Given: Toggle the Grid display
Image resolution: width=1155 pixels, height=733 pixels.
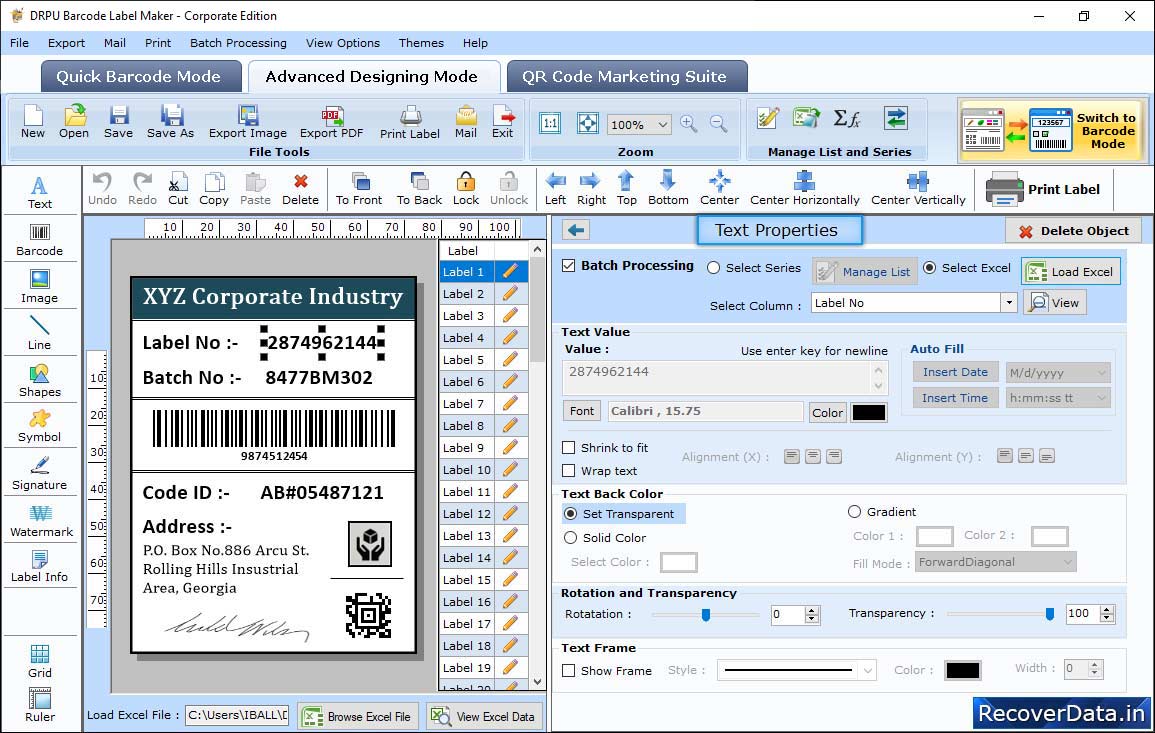Looking at the screenshot, I should 40,661.
